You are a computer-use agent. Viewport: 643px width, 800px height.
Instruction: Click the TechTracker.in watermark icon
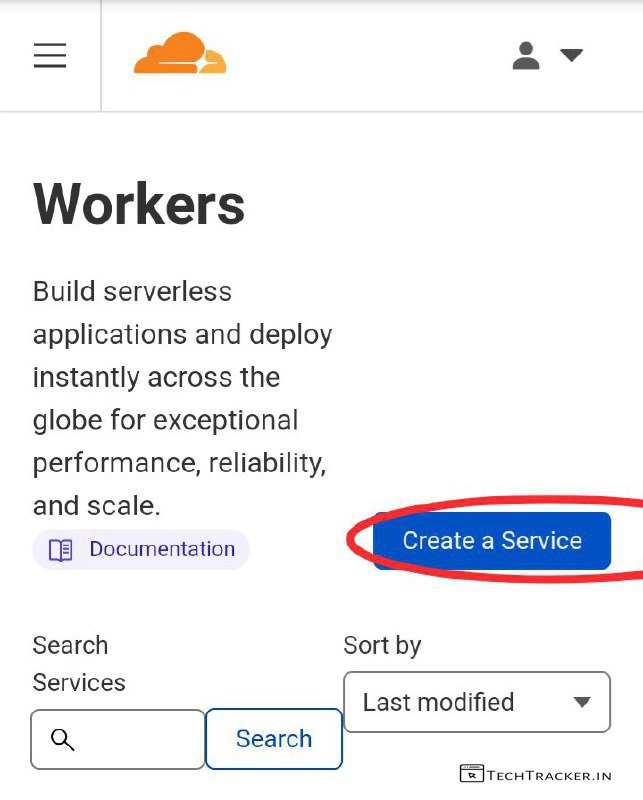tap(472, 773)
